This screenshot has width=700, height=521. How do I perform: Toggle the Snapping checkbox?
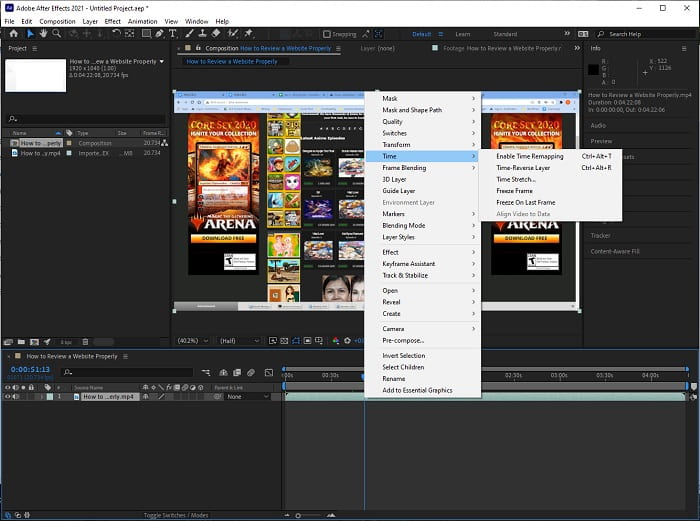point(327,34)
